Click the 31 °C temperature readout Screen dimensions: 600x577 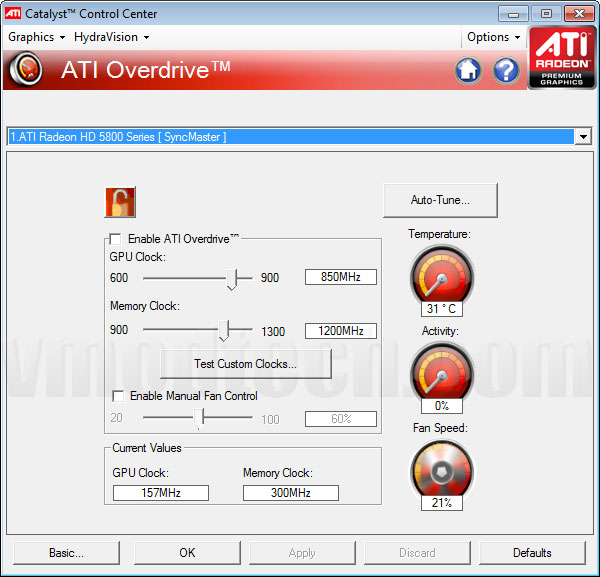(442, 308)
